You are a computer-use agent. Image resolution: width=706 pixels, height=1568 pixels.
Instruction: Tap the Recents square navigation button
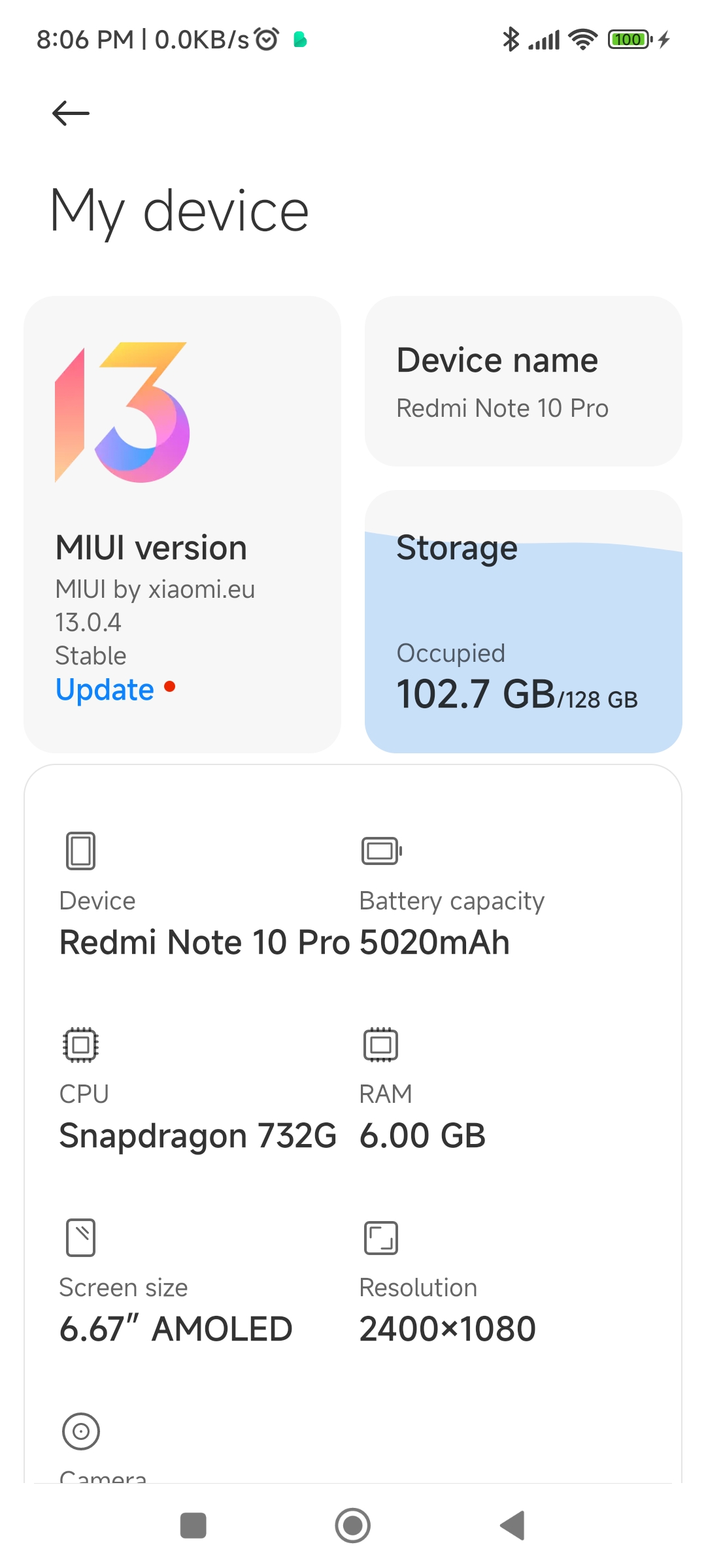pos(193,1526)
